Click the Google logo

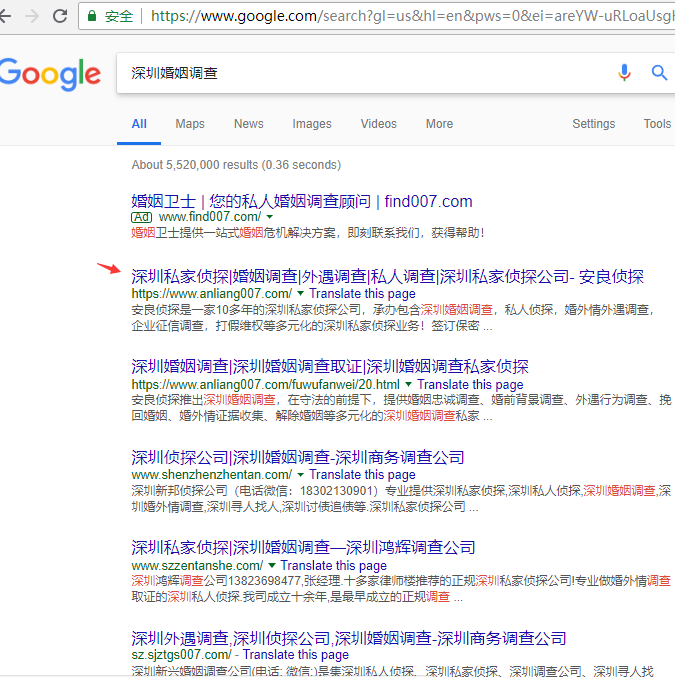point(50,74)
